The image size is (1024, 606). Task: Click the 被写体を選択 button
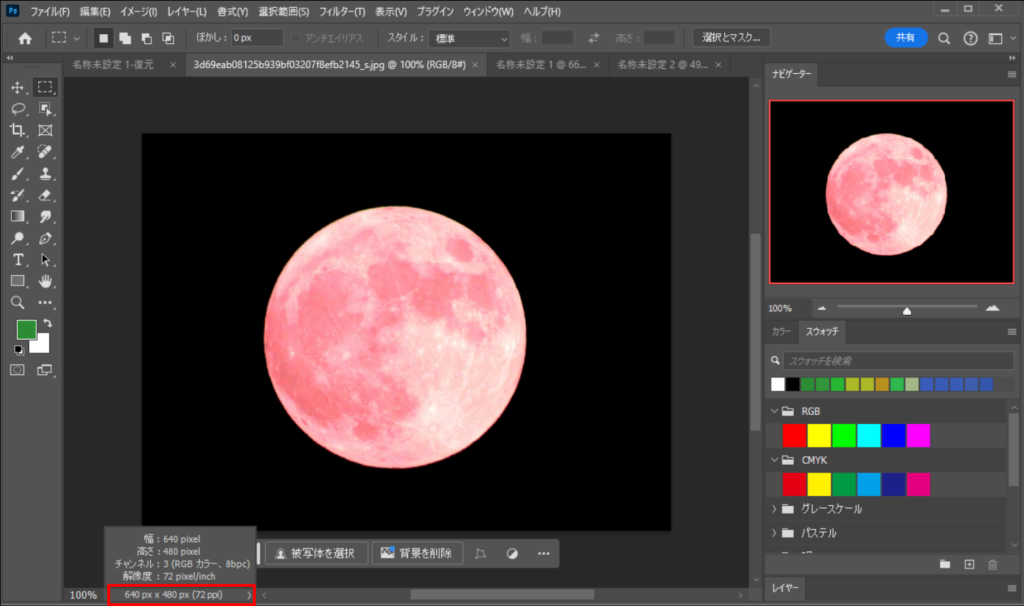316,553
